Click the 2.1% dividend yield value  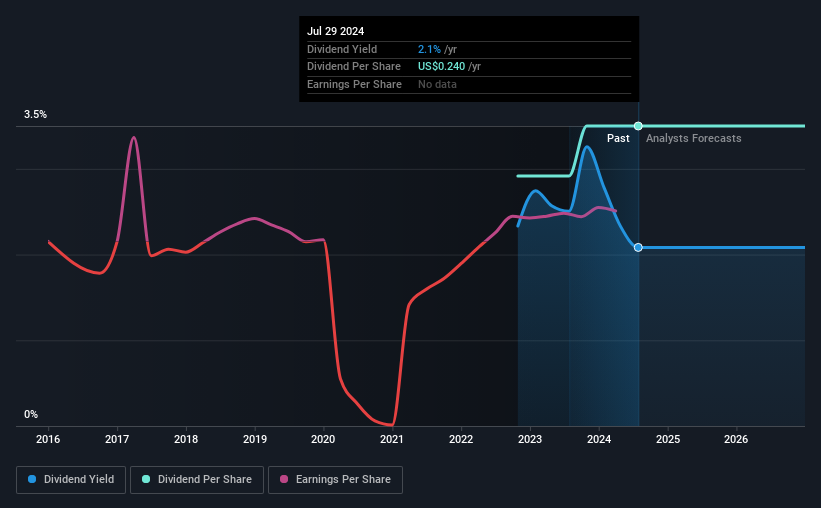tap(429, 49)
